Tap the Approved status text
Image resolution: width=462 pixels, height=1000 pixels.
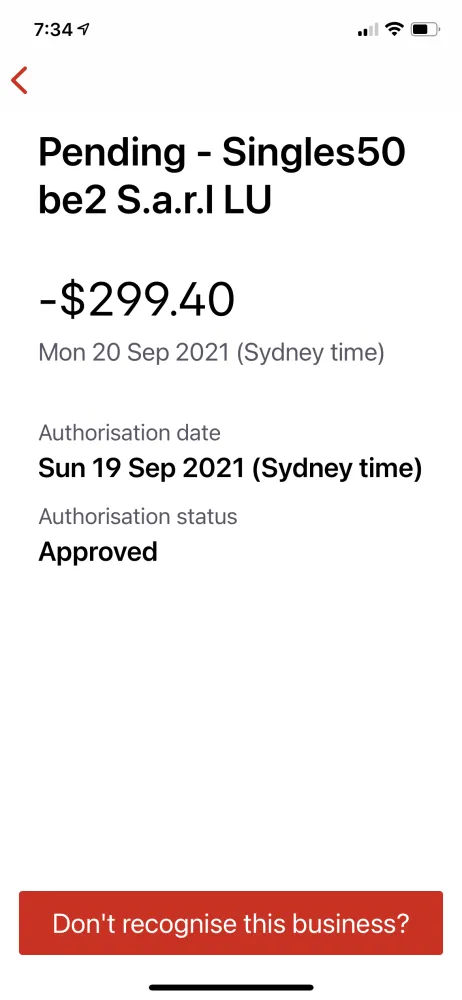pyautogui.click(x=98, y=552)
